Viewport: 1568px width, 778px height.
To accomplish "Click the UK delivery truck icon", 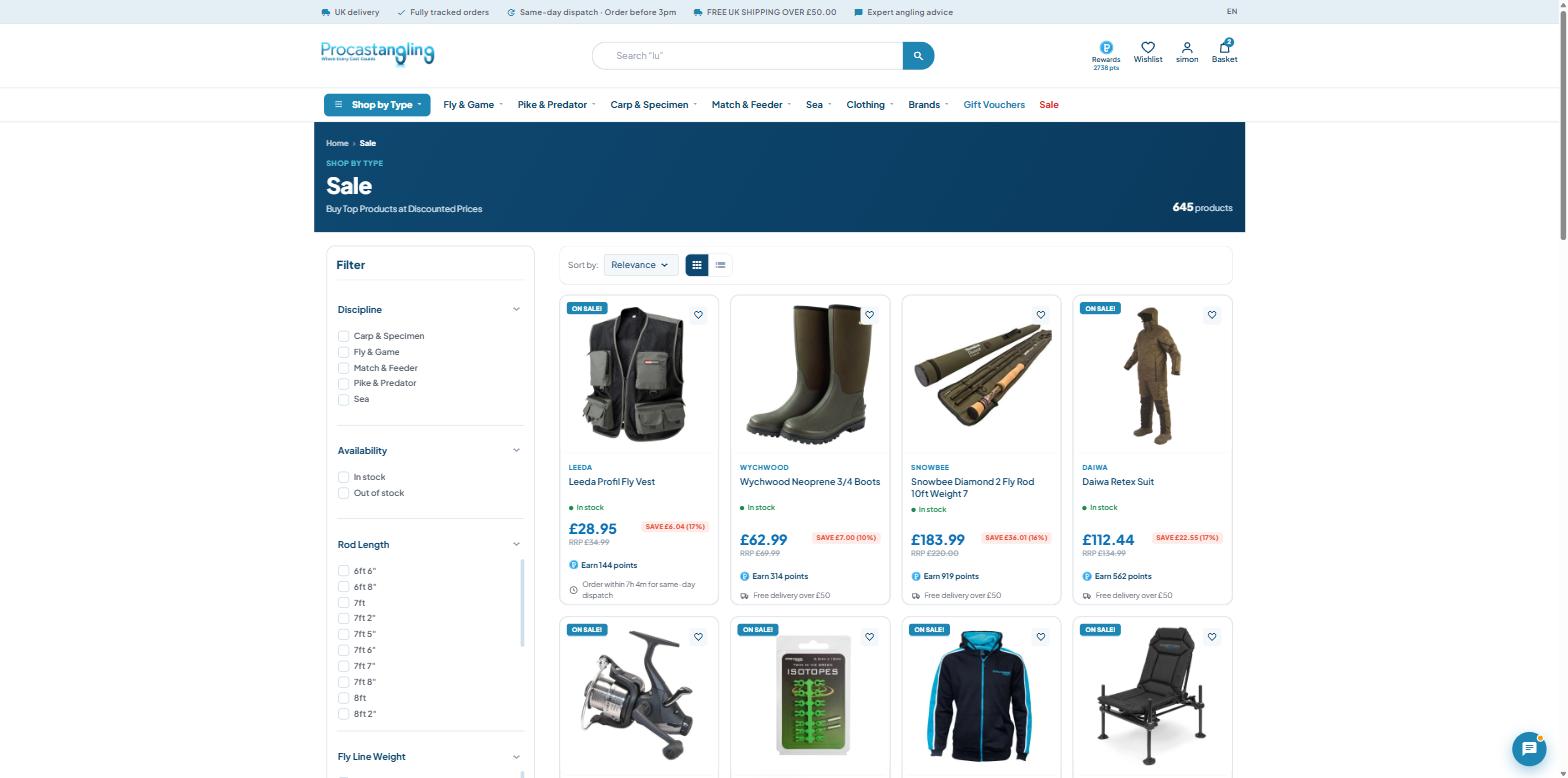I will tap(326, 12).
